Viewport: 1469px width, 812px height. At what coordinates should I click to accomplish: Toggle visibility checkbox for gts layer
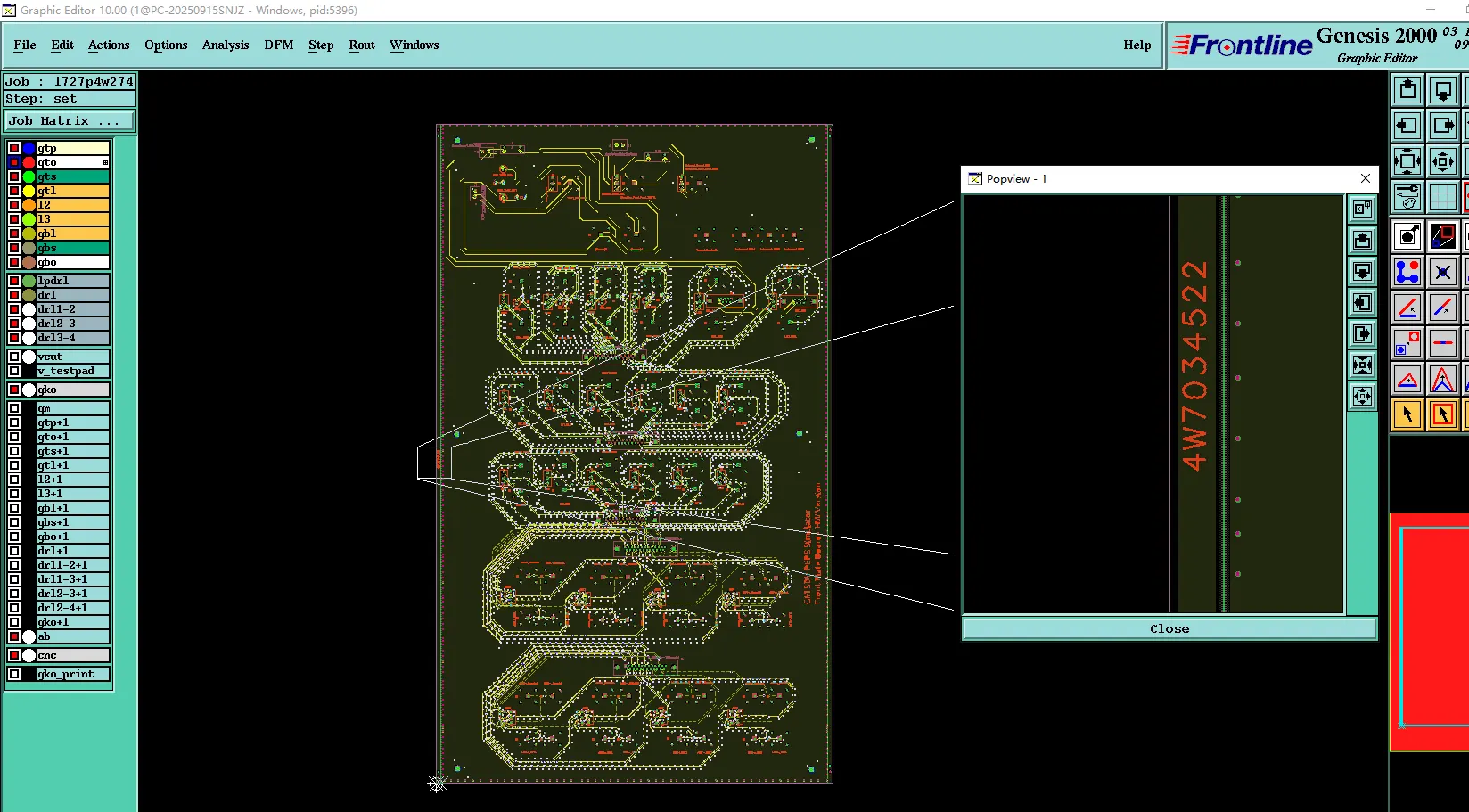[x=14, y=176]
